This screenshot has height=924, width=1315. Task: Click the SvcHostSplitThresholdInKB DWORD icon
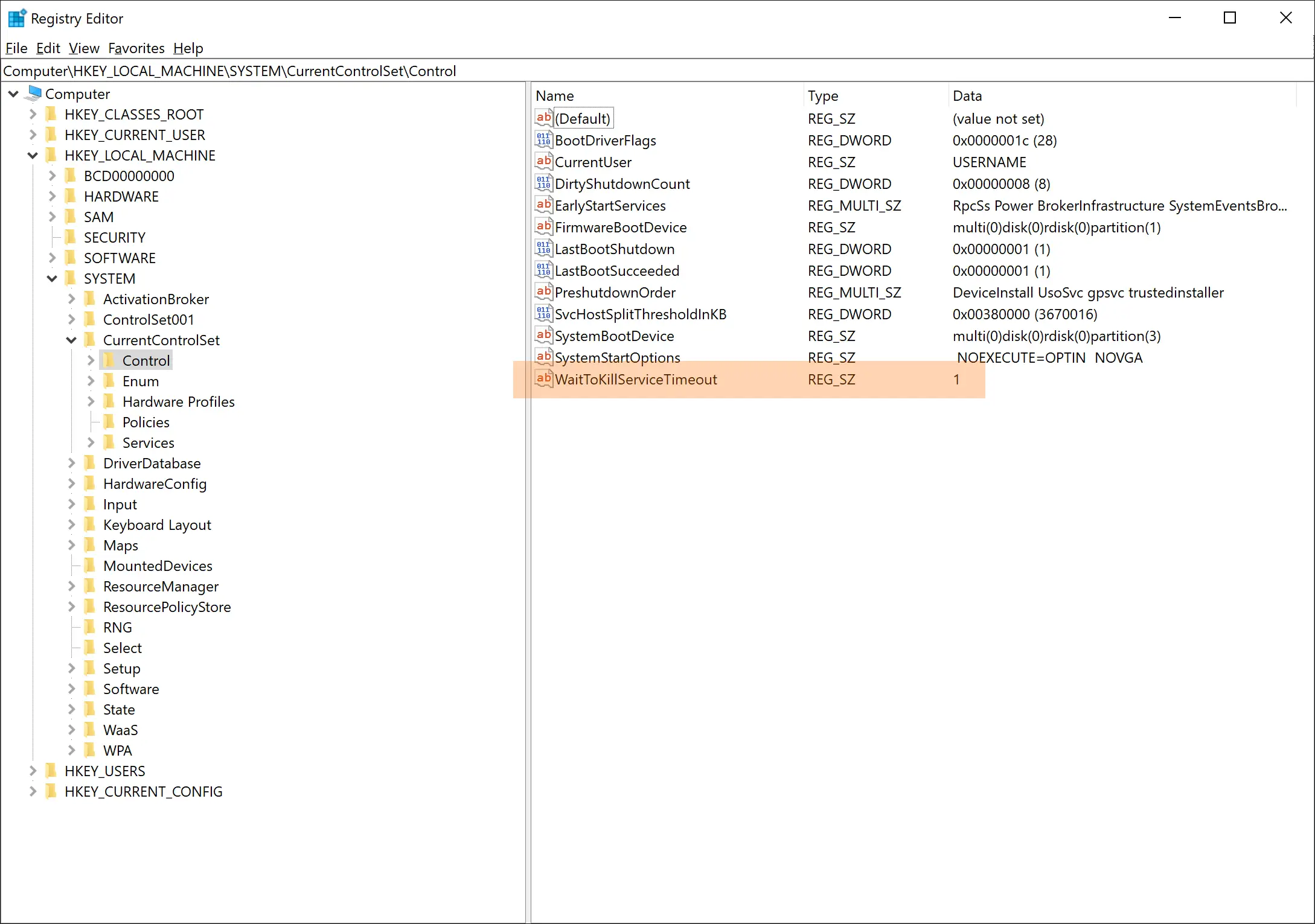tap(543, 314)
